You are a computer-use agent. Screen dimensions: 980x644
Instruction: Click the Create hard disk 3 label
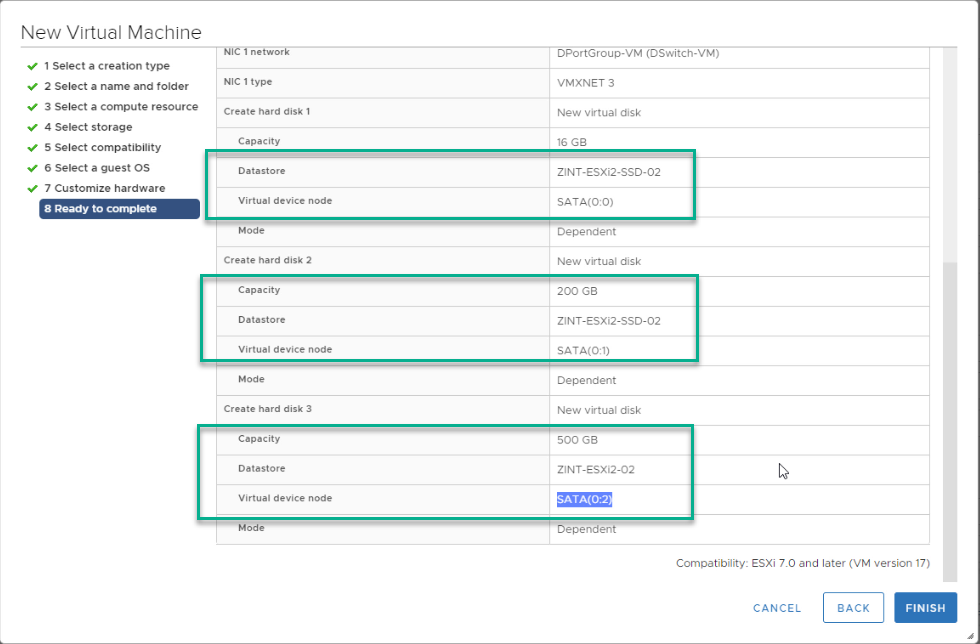point(268,409)
